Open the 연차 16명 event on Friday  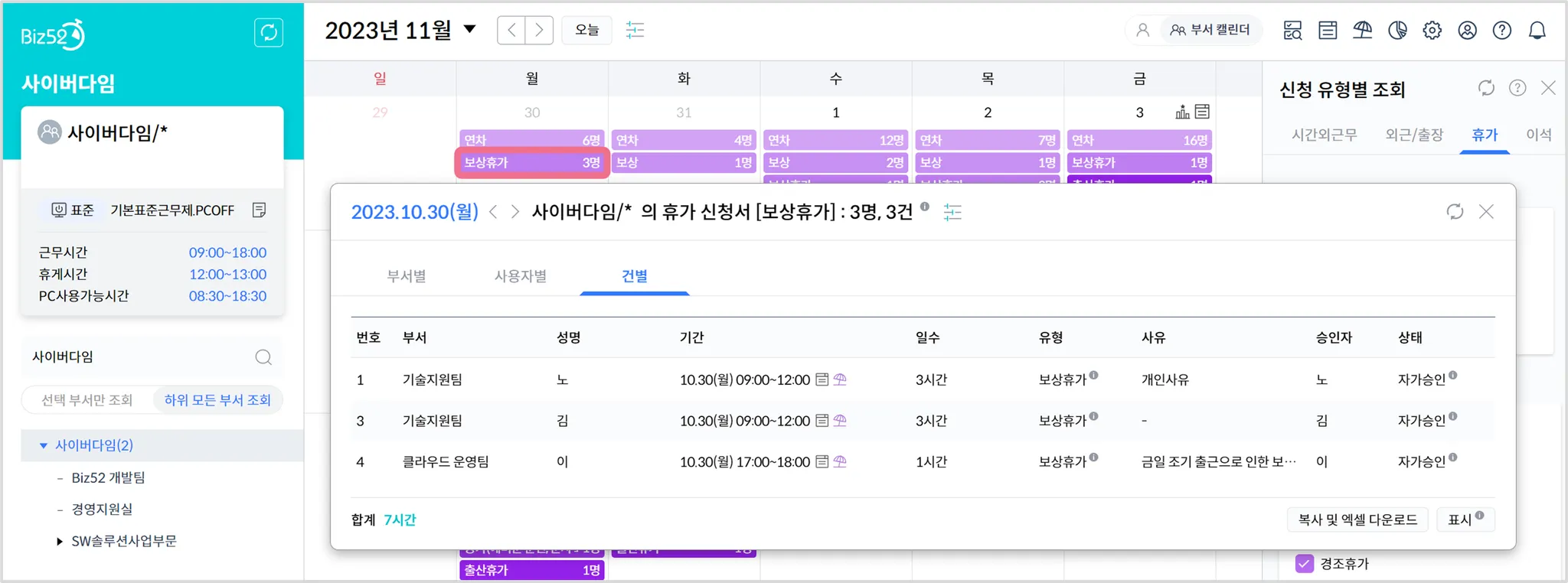pos(1139,140)
